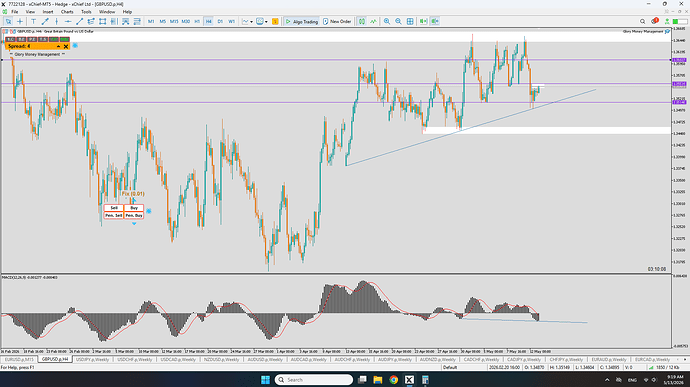
Task: Activate the crosshair tool
Action: [20, 21]
